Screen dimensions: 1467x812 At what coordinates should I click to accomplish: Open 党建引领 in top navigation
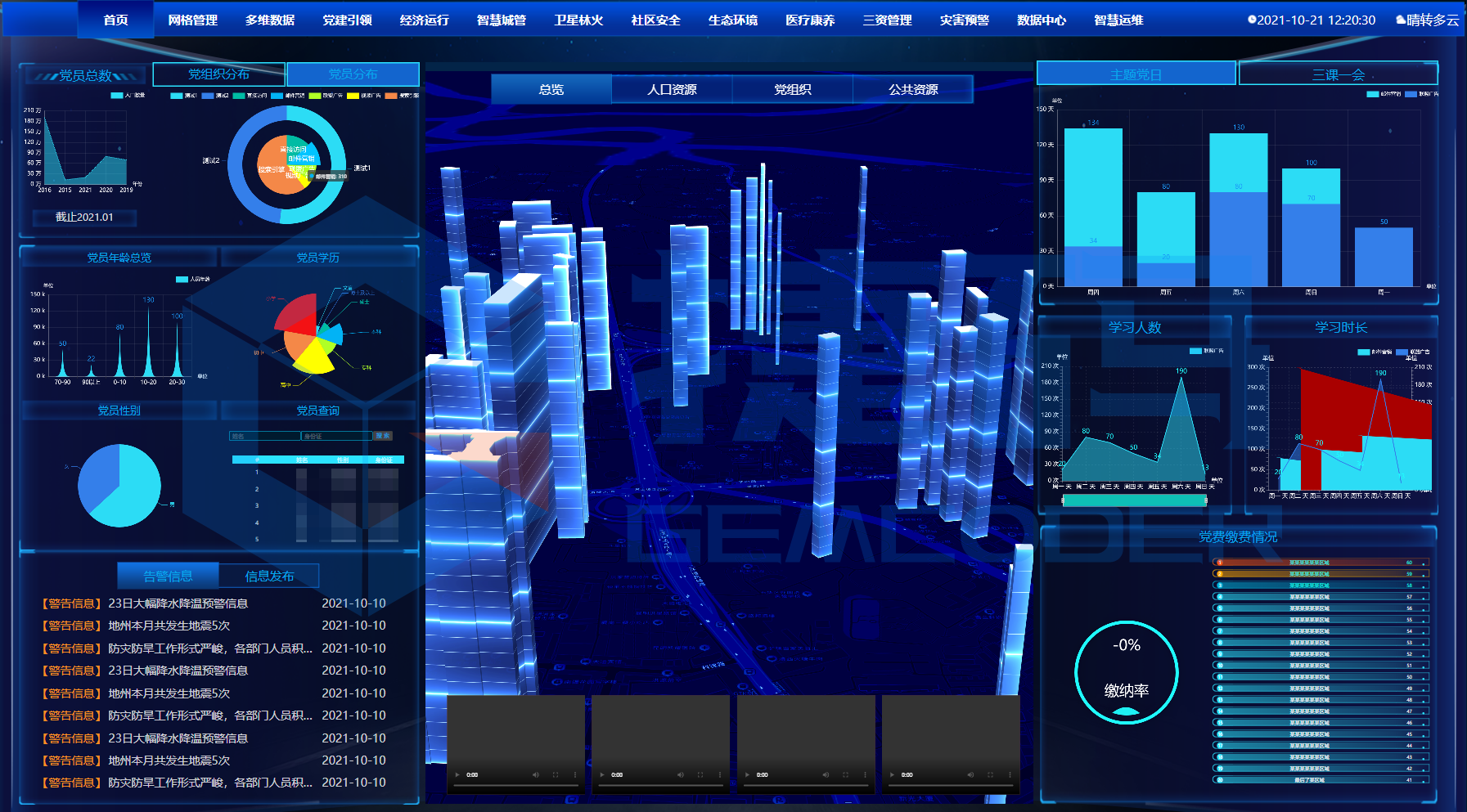tap(347, 20)
